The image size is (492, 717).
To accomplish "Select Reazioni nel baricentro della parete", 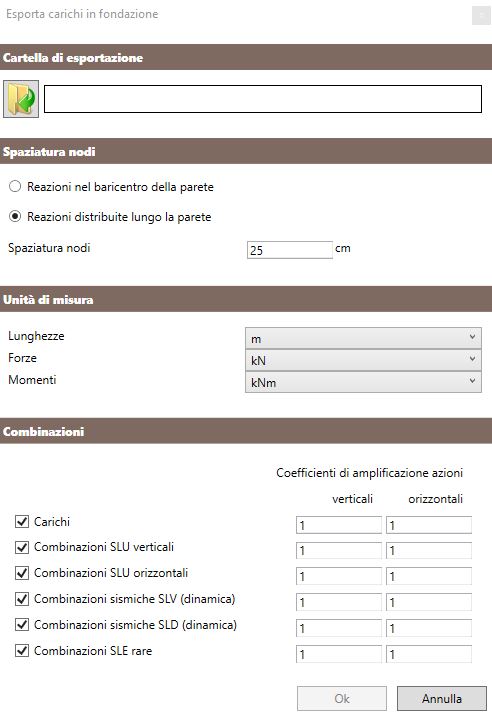I will click(15, 187).
